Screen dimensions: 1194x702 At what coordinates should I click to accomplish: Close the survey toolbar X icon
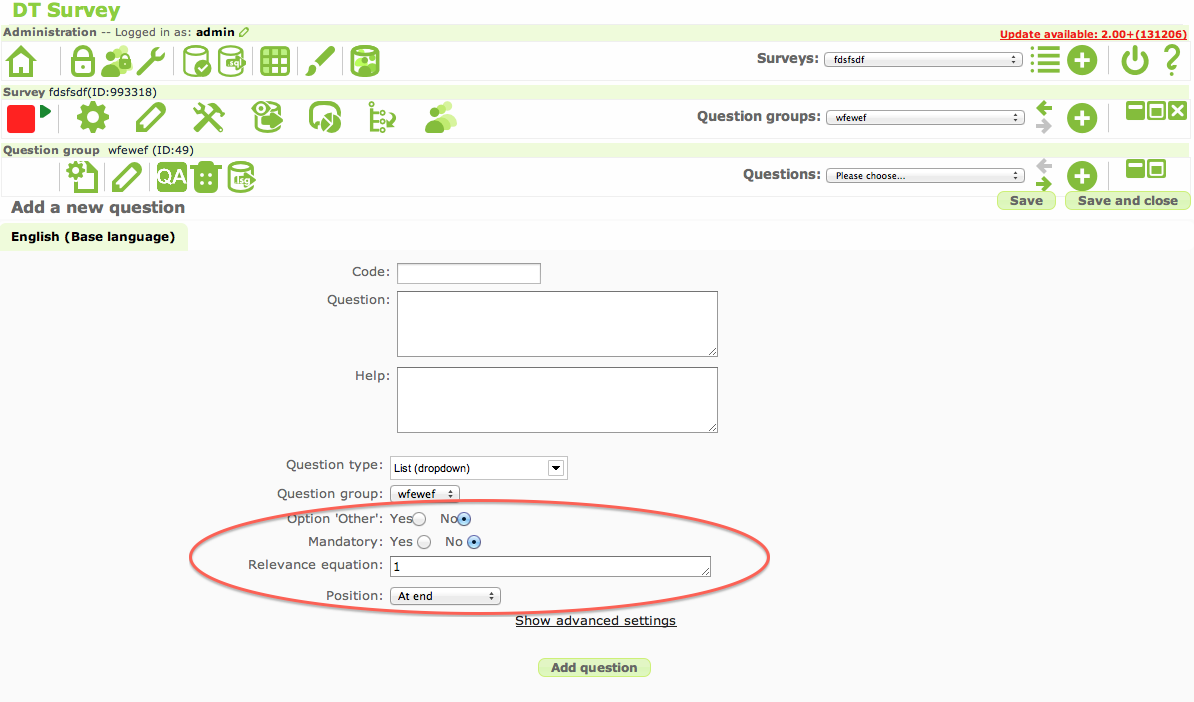tap(1177, 111)
